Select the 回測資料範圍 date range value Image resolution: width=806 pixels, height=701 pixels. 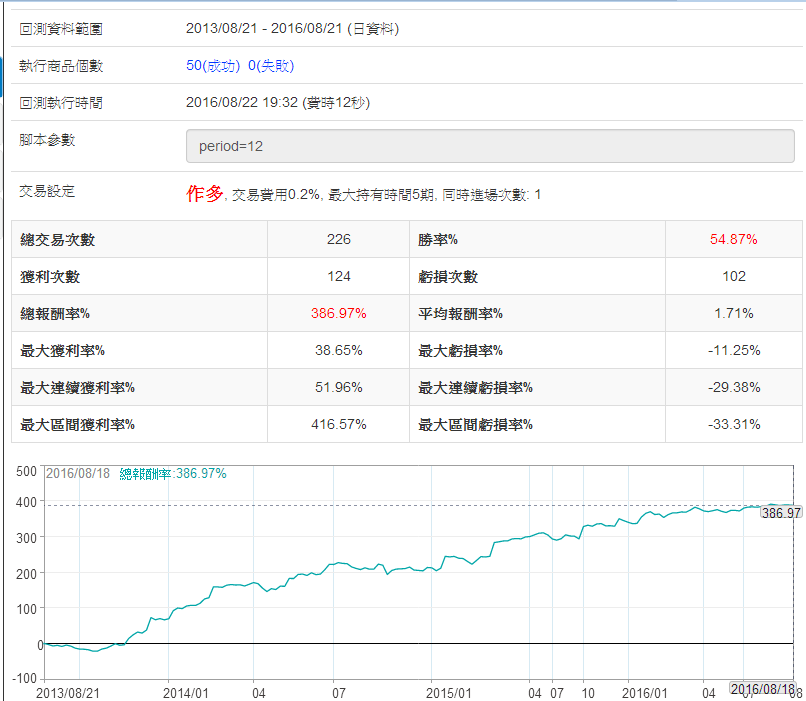pyautogui.click(x=293, y=29)
